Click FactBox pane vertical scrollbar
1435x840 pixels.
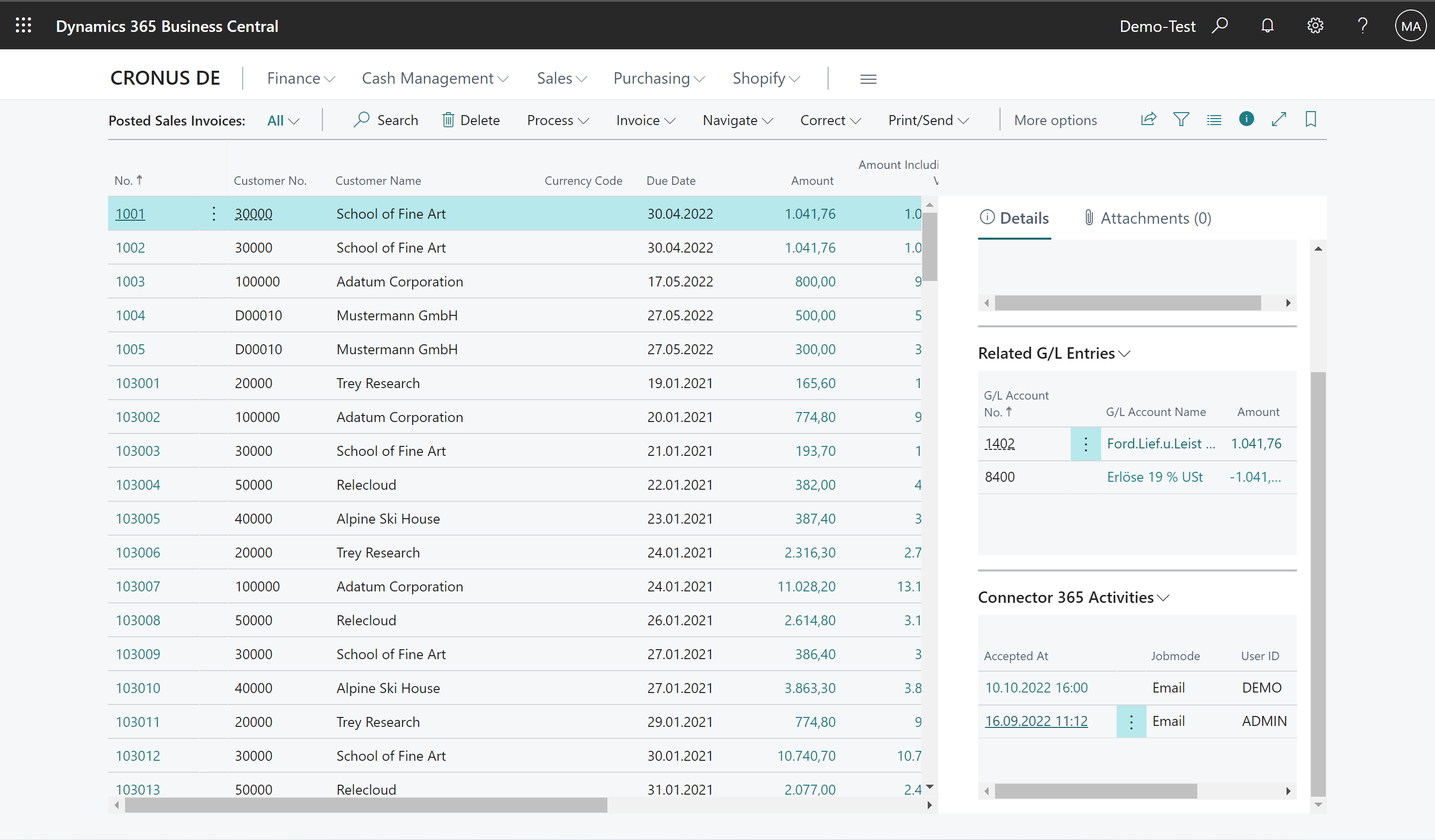pos(1318,584)
